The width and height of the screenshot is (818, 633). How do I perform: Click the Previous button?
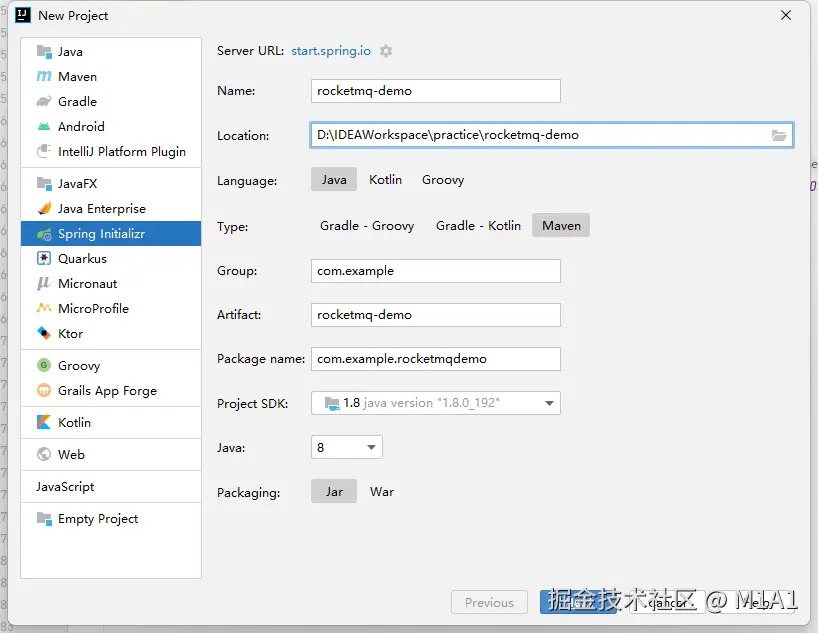pos(489,602)
